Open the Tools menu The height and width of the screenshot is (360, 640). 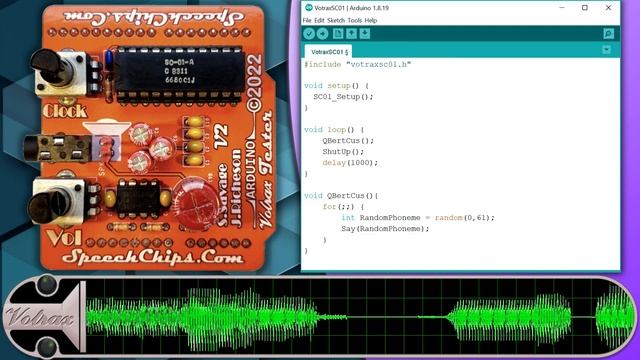coord(355,20)
